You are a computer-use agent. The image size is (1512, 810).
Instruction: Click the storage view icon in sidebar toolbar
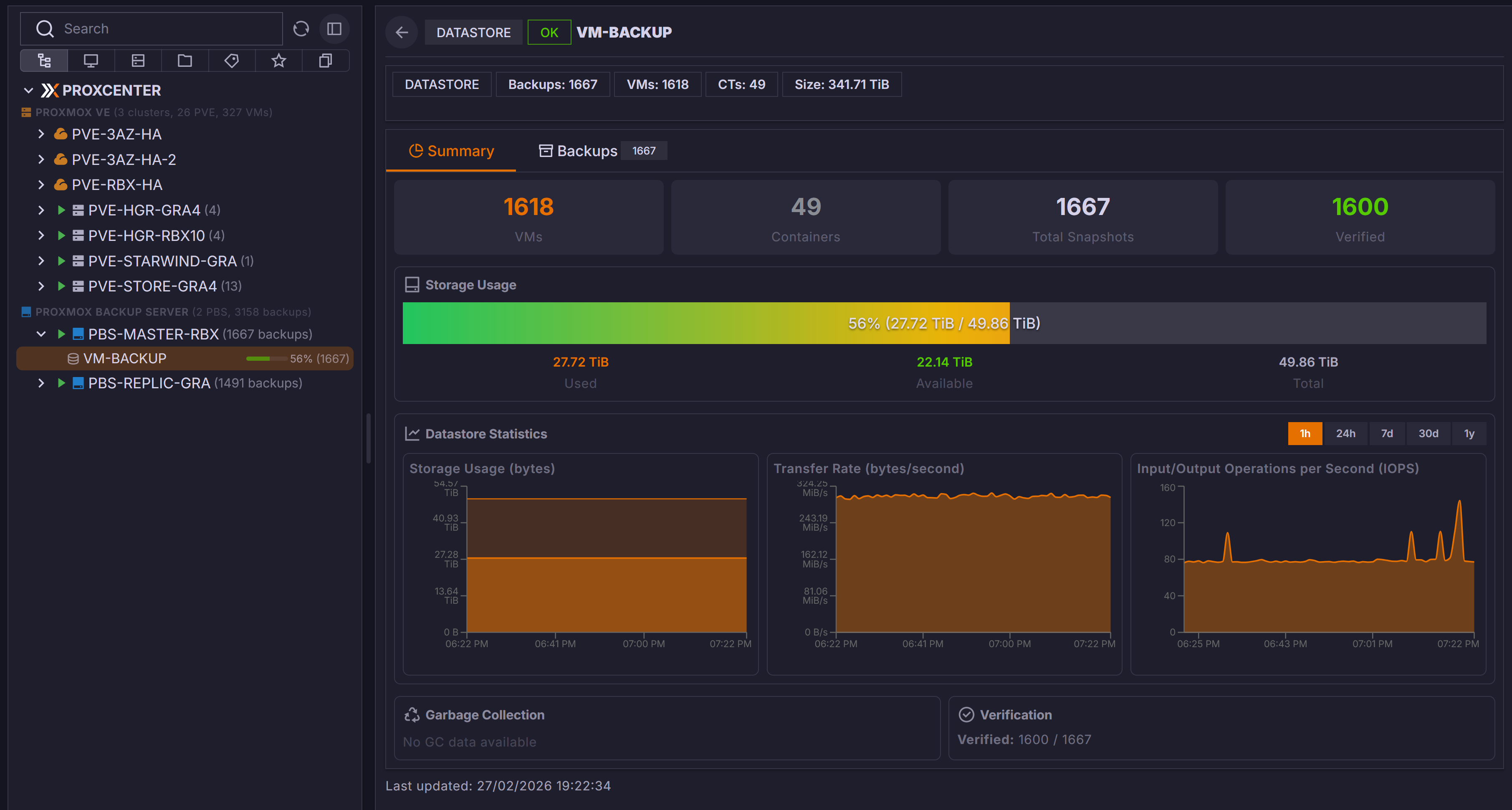pos(138,61)
